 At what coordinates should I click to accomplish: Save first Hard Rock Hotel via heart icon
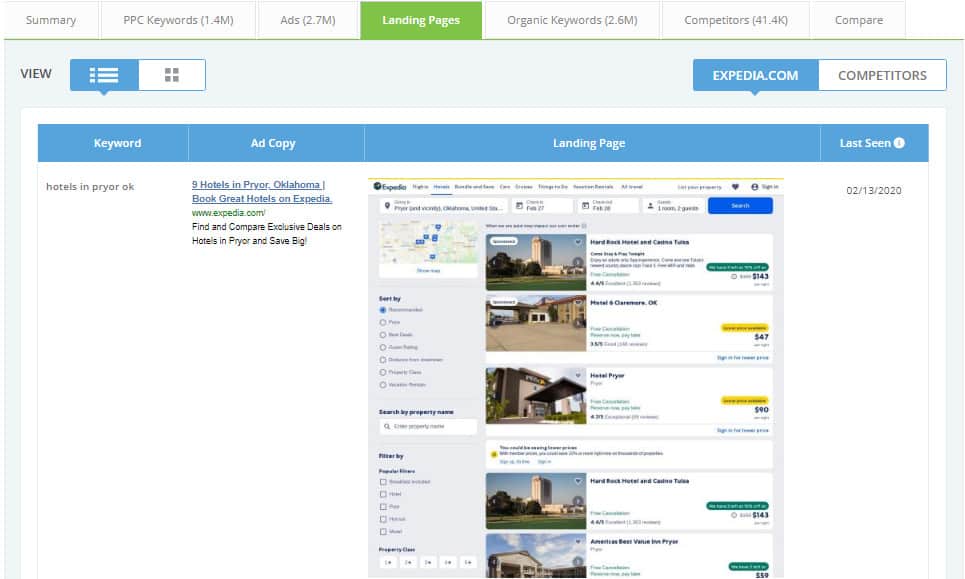[x=577, y=241]
